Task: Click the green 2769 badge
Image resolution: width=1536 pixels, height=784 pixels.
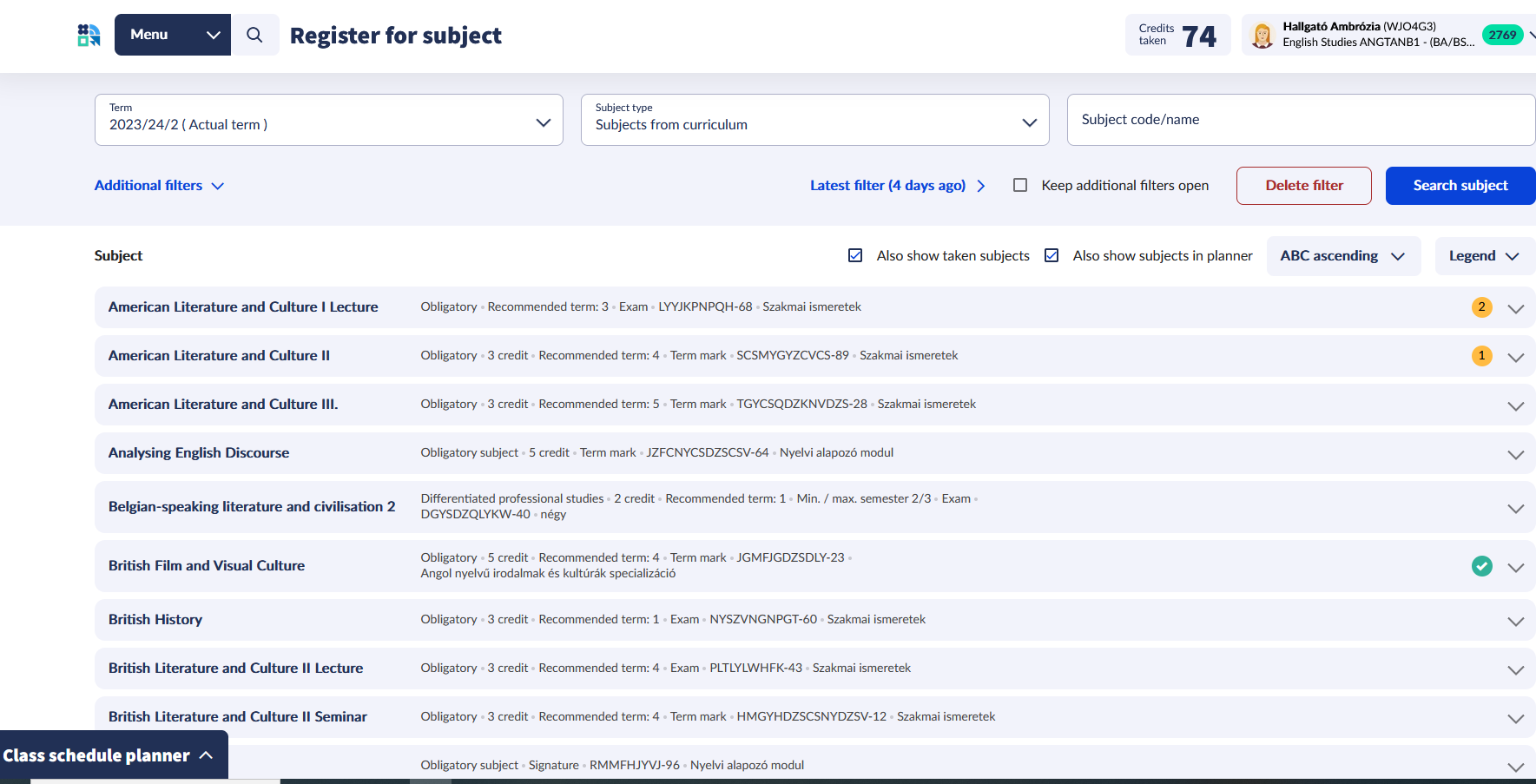Action: pyautogui.click(x=1502, y=35)
